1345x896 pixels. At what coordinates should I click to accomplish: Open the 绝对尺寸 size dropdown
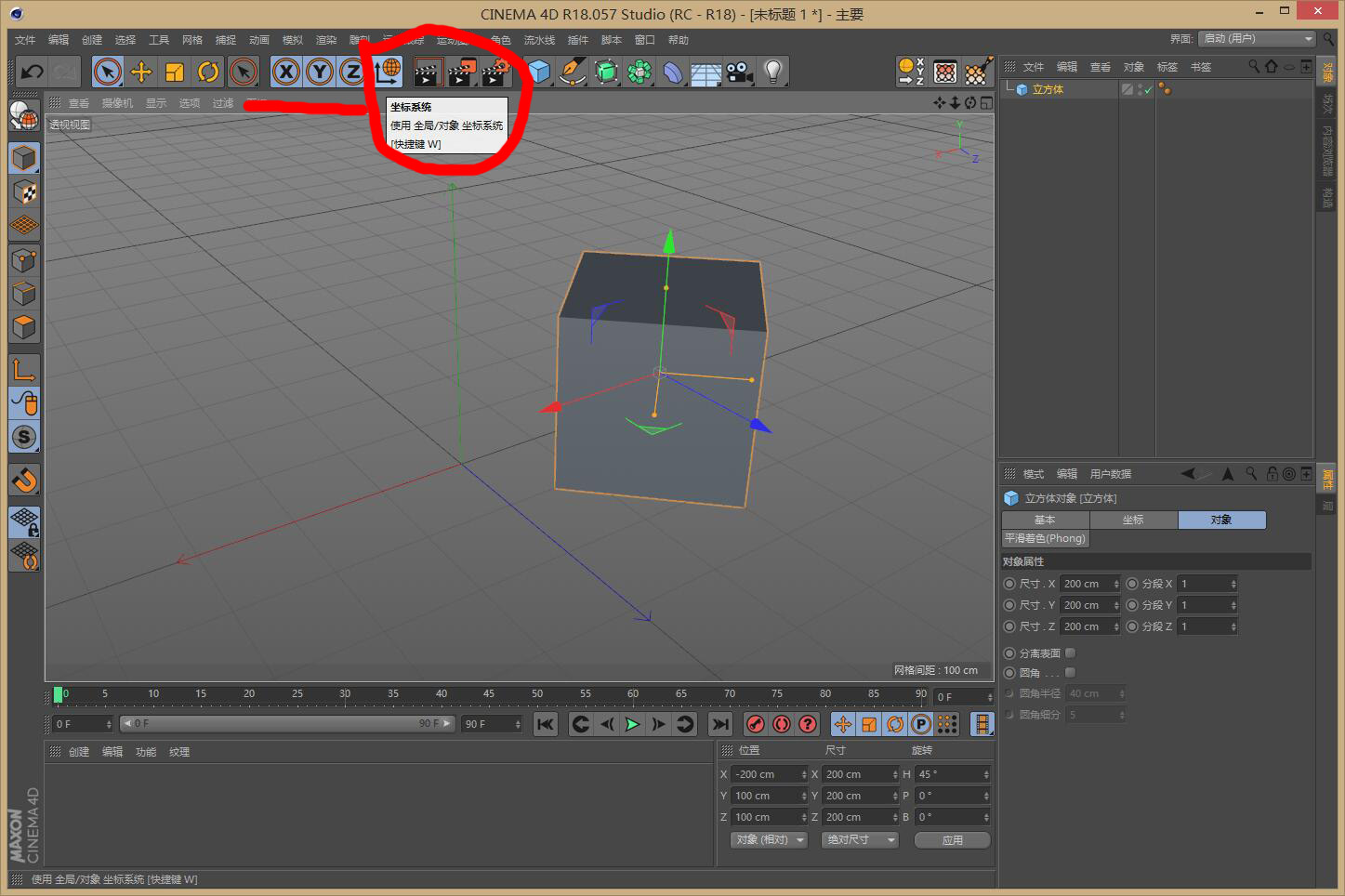tap(861, 839)
